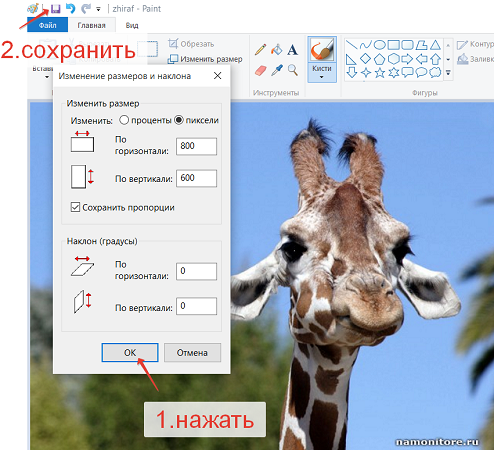
Task: Choose the Pentagon shape
Action: [x=380, y=59]
